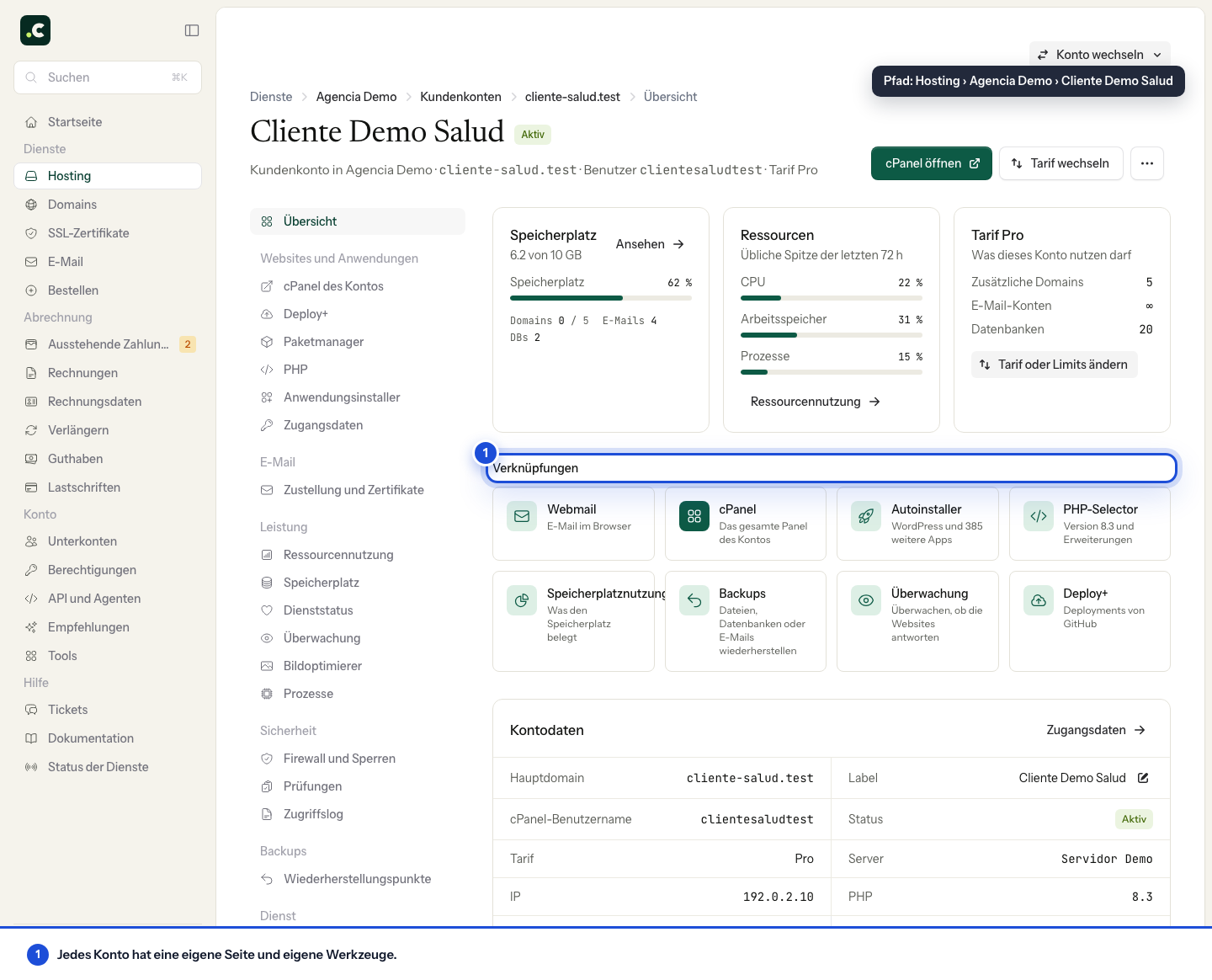The image size is (1212, 980).
Task: Open the more options ellipsis button
Action: coord(1147,163)
